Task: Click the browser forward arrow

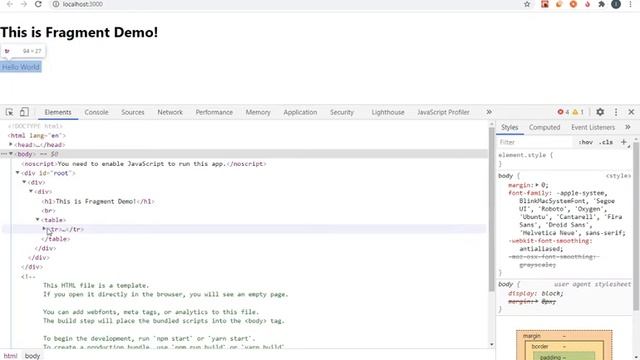Action: point(24,4)
